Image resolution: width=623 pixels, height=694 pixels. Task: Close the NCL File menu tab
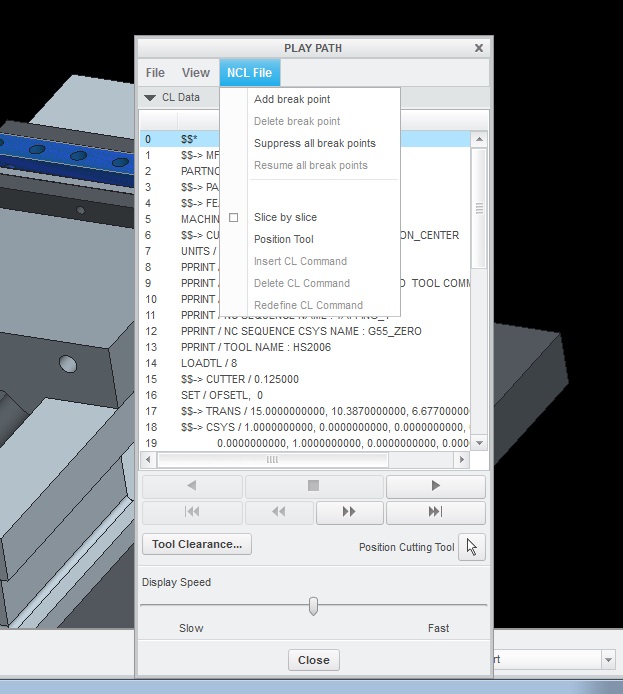pos(250,73)
